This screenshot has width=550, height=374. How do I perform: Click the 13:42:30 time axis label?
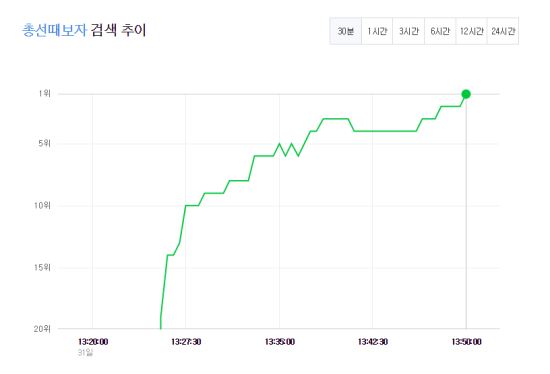[373, 341]
